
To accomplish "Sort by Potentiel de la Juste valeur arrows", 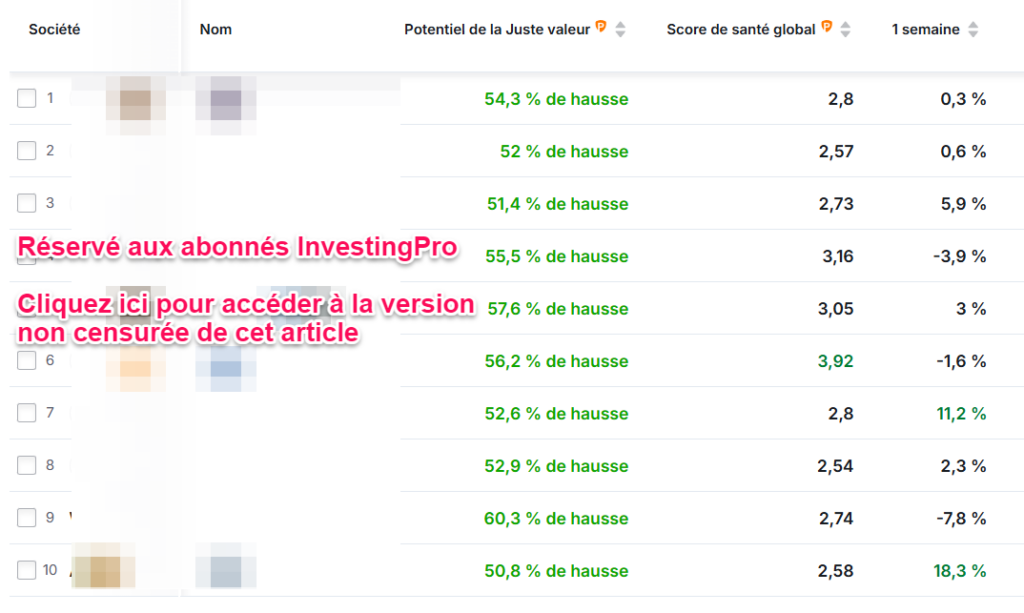I will pyautogui.click(x=620, y=30).
